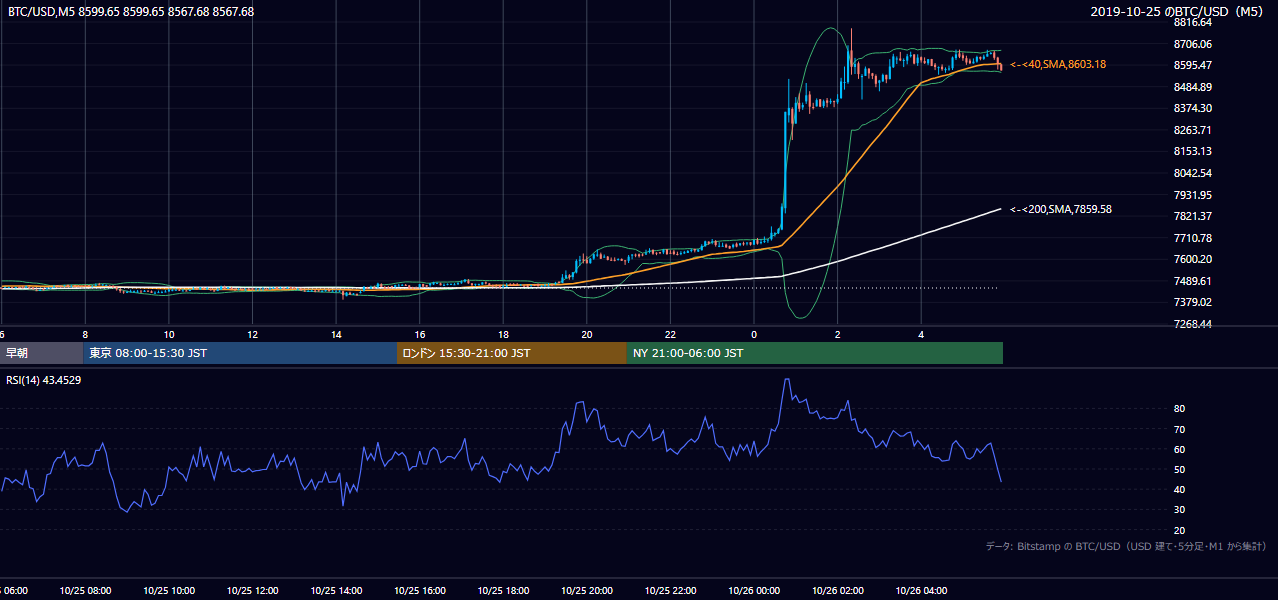Click price axis value 8706.06
This screenshot has width=1278, height=600.
tap(1193, 44)
